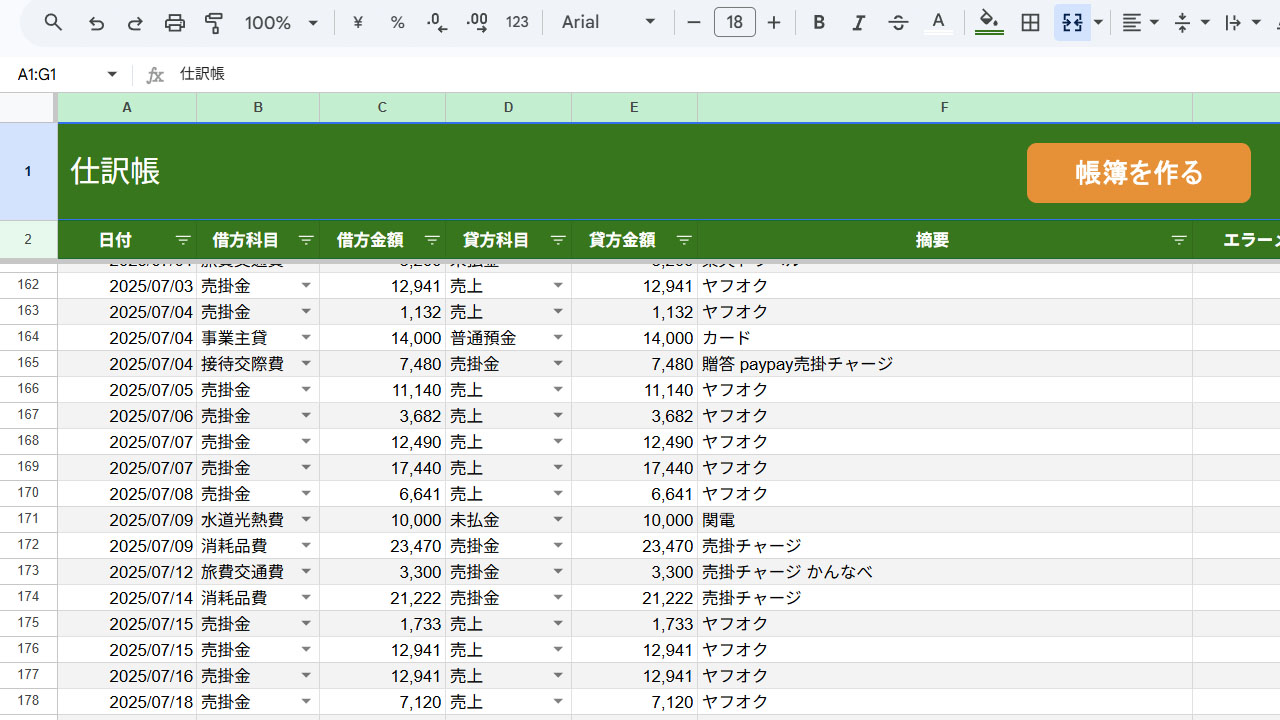Open the zoom level dropdown
The width and height of the screenshot is (1280, 720).
(x=281, y=22)
